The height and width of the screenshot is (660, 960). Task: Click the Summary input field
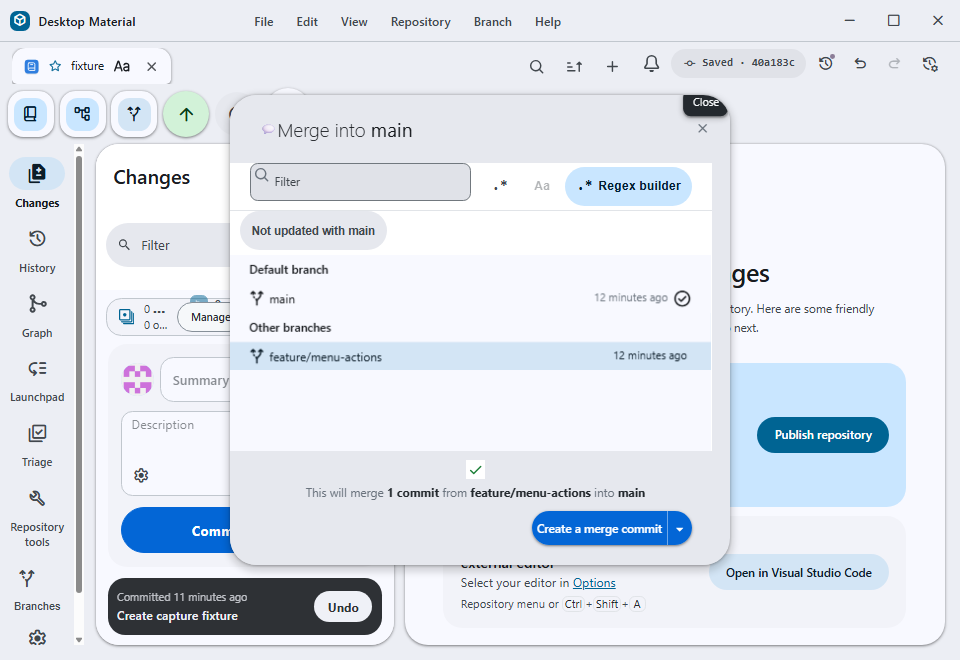tap(197, 380)
